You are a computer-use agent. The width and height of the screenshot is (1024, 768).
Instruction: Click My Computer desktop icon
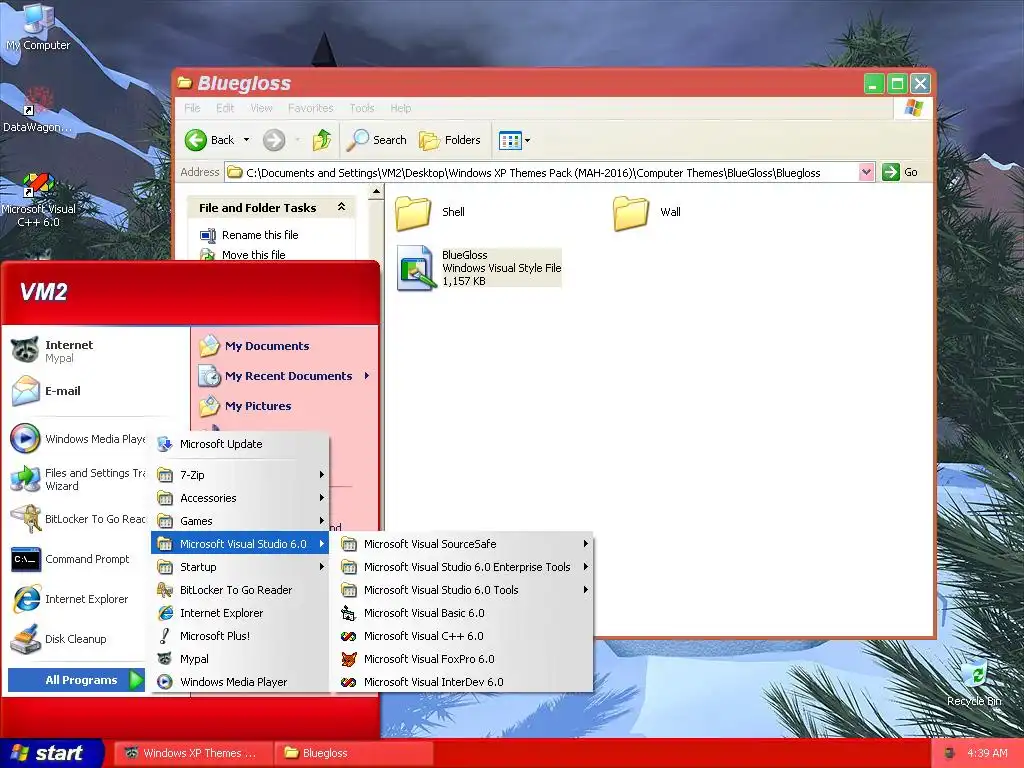[38, 27]
